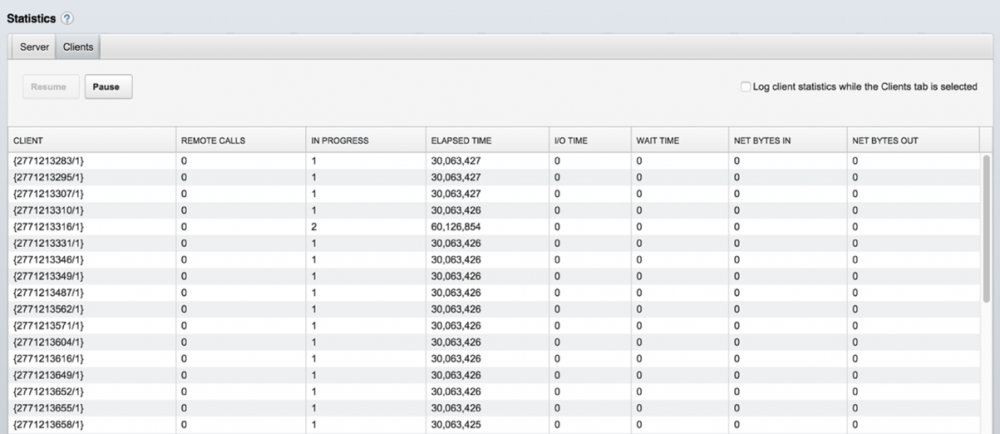
Task: Click Net Bytes Out value for client {2771213604/1}
Action: (855, 342)
